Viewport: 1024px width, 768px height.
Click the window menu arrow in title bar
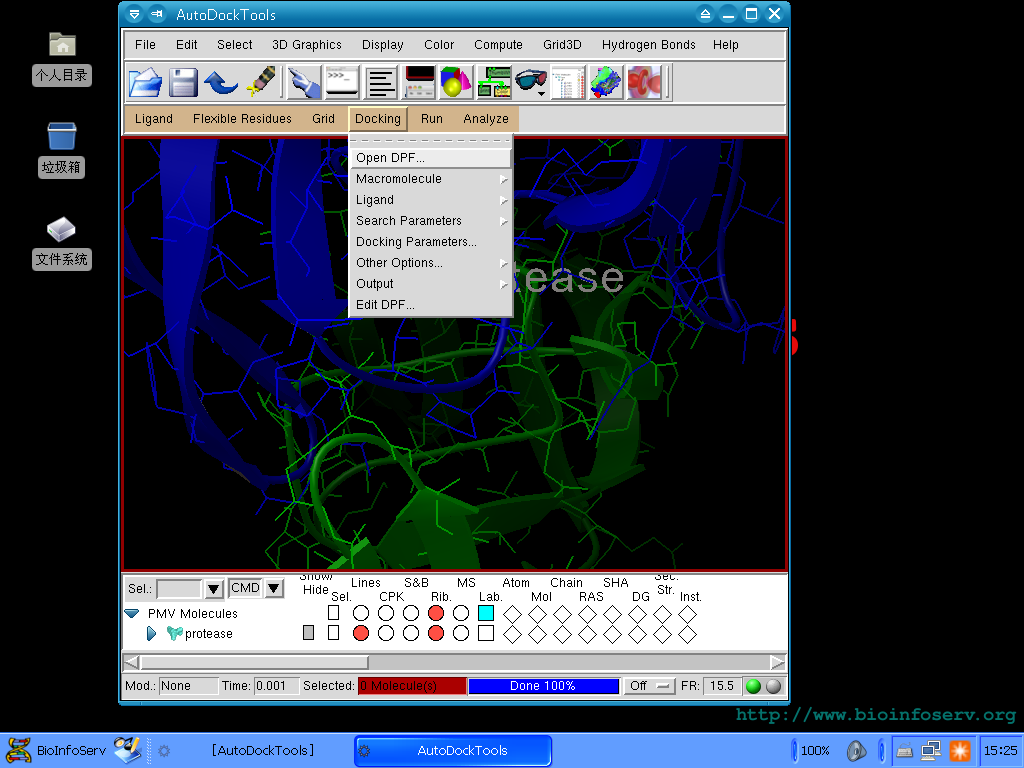pyautogui.click(x=134, y=14)
